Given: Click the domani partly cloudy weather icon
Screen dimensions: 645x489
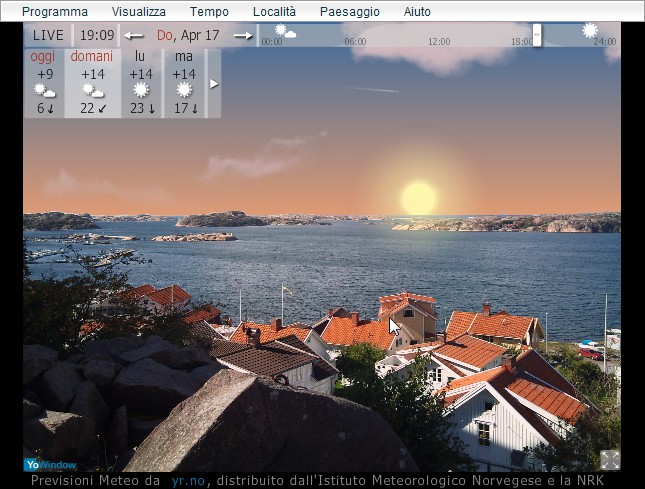Looking at the screenshot, I should [93, 90].
